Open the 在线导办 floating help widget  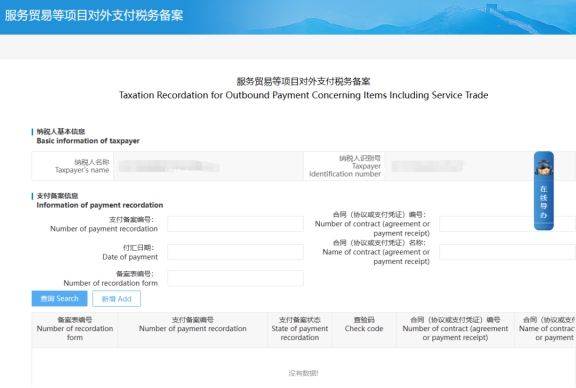(544, 191)
